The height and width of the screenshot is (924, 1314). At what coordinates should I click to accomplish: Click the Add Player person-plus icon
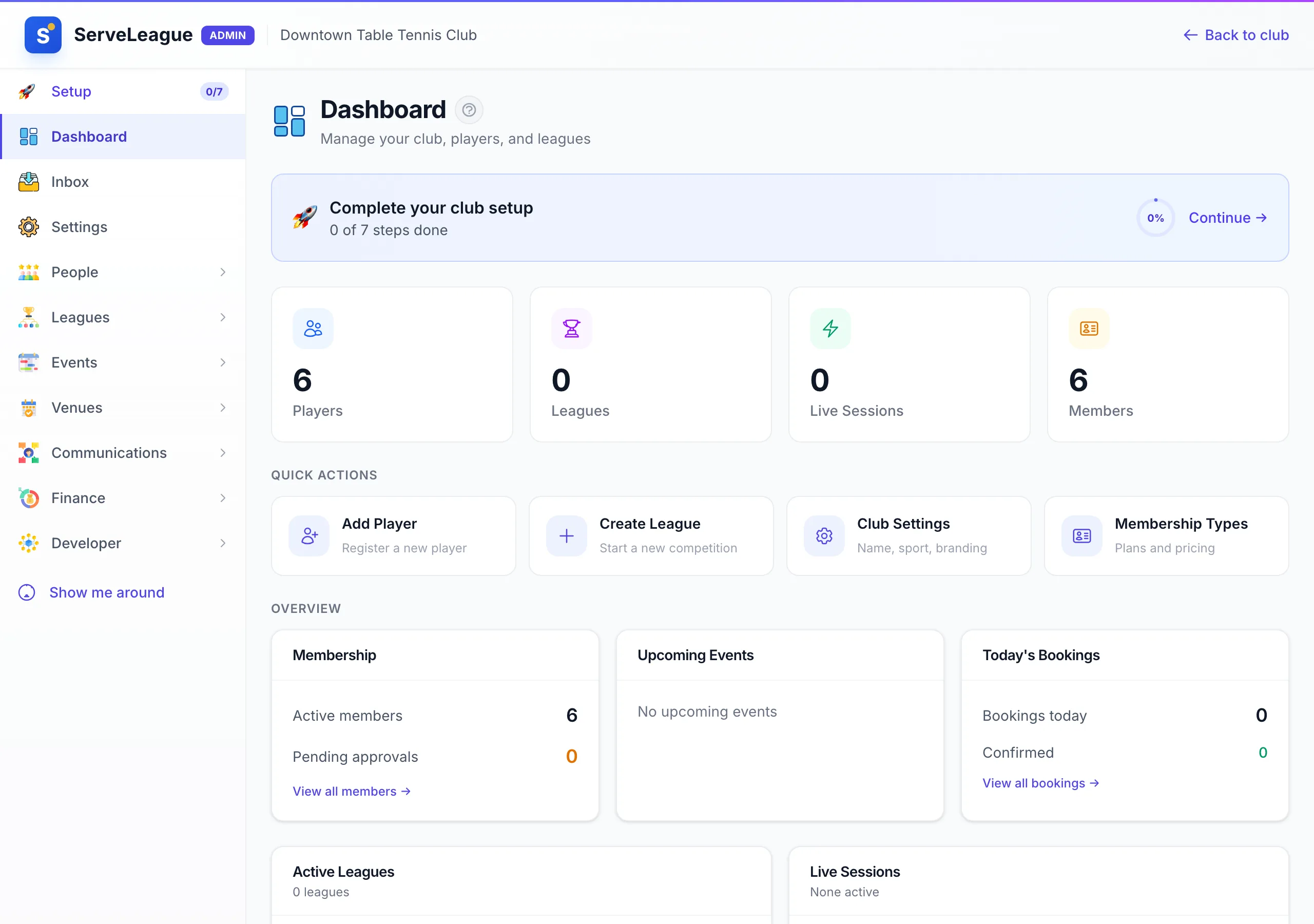tap(309, 536)
